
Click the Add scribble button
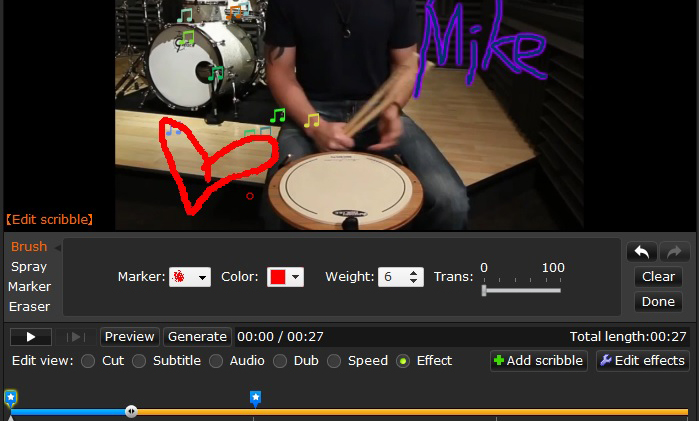pyautogui.click(x=539, y=361)
